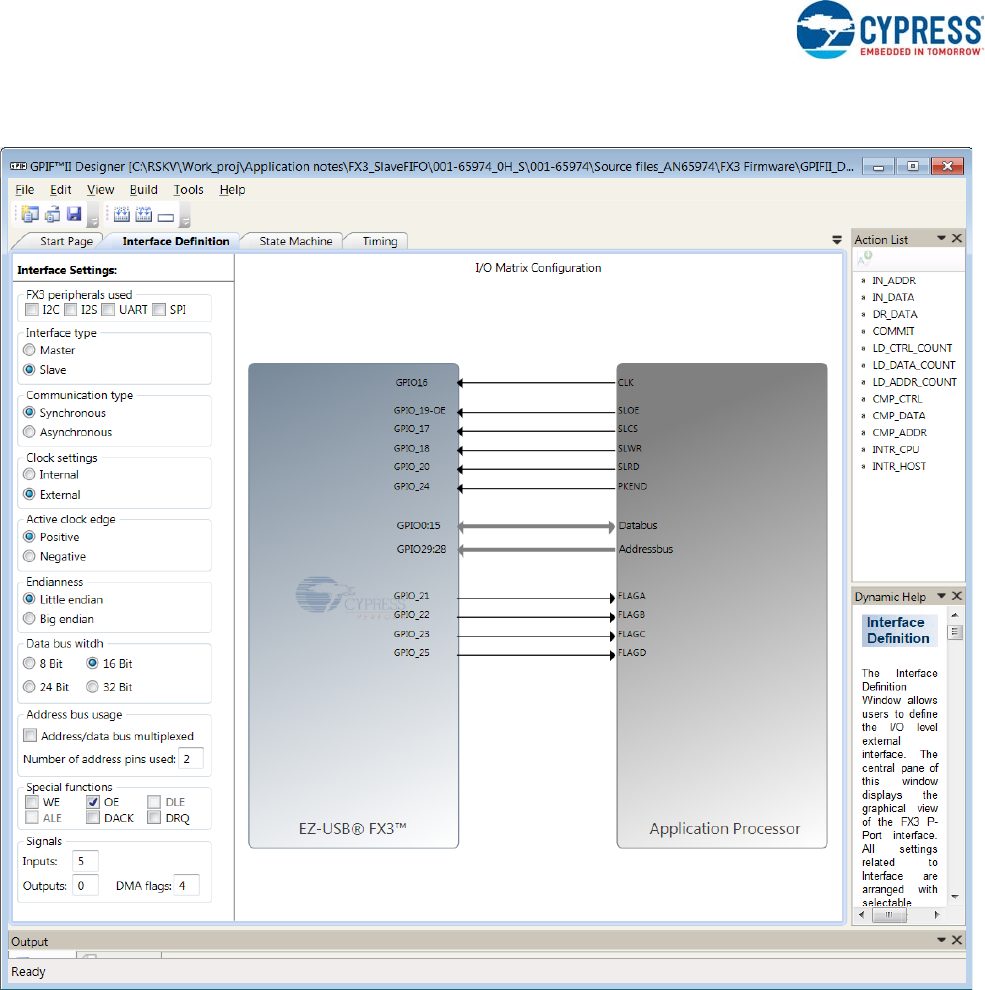The image size is (985, 990).
Task: Click the add action icon in Action List
Action: click(x=864, y=258)
